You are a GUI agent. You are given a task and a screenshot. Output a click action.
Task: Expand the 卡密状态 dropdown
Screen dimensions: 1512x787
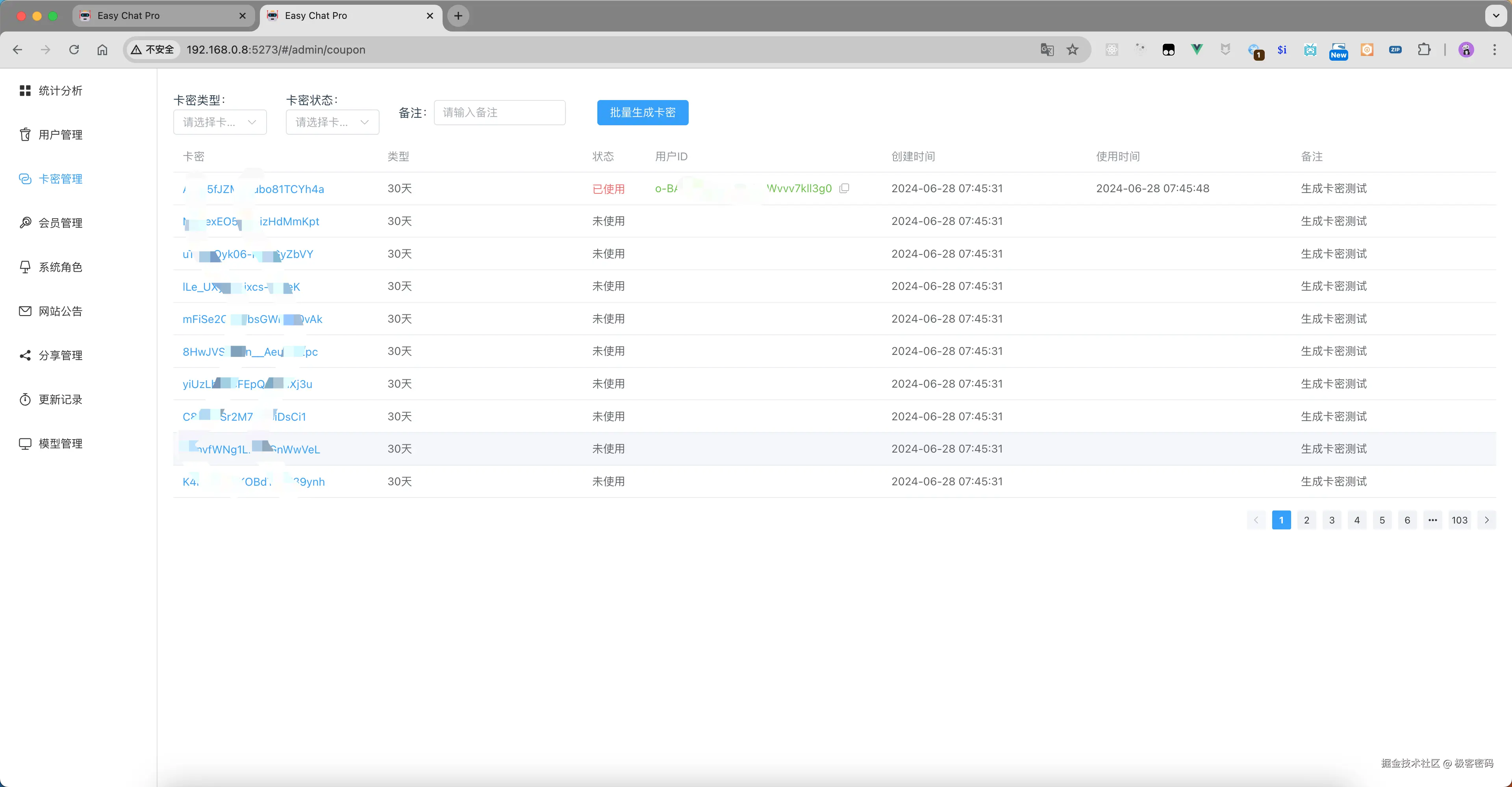(x=332, y=122)
